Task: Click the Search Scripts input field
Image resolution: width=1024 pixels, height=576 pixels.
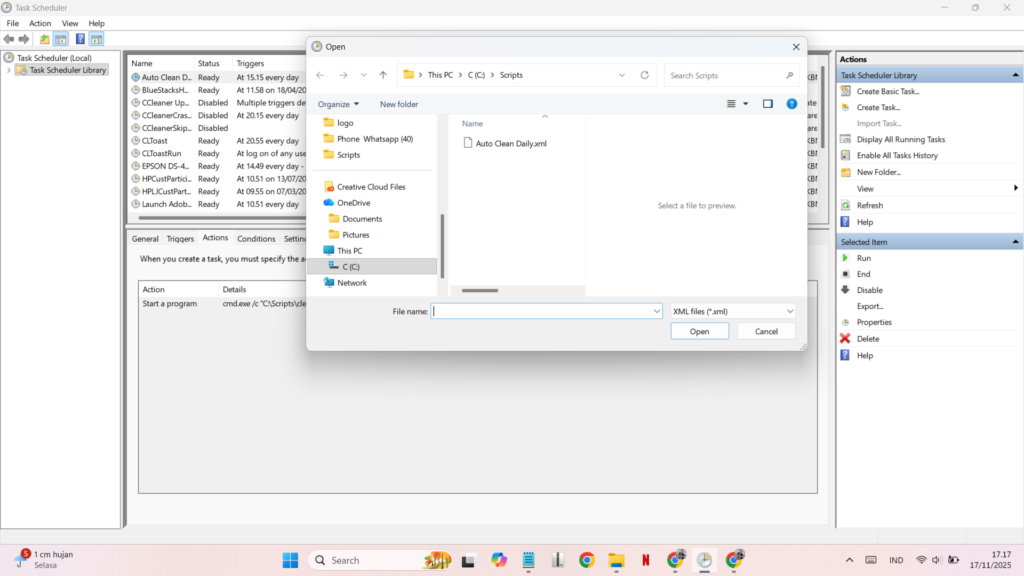Action: click(x=730, y=75)
